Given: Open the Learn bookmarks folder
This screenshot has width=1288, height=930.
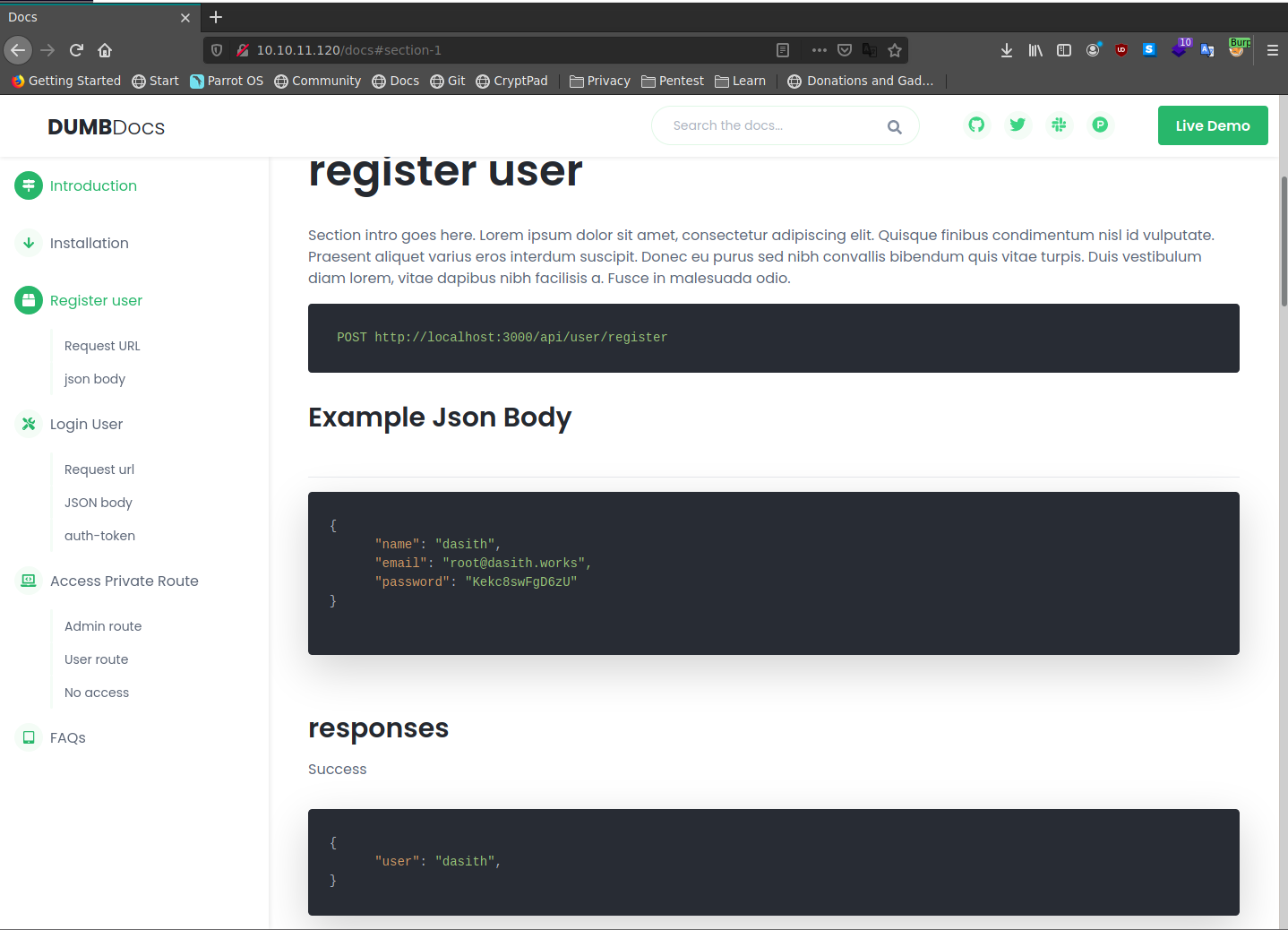Looking at the screenshot, I should tap(741, 81).
